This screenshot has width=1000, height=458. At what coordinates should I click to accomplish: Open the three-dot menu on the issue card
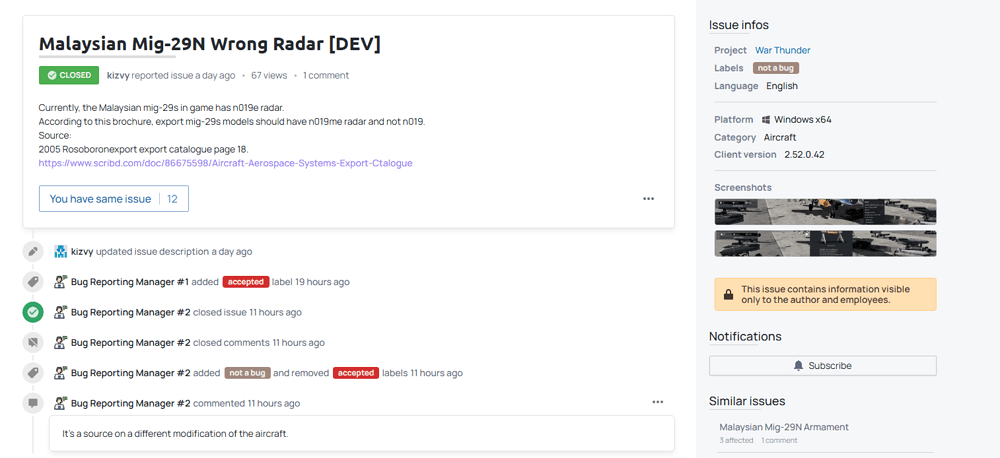click(648, 199)
